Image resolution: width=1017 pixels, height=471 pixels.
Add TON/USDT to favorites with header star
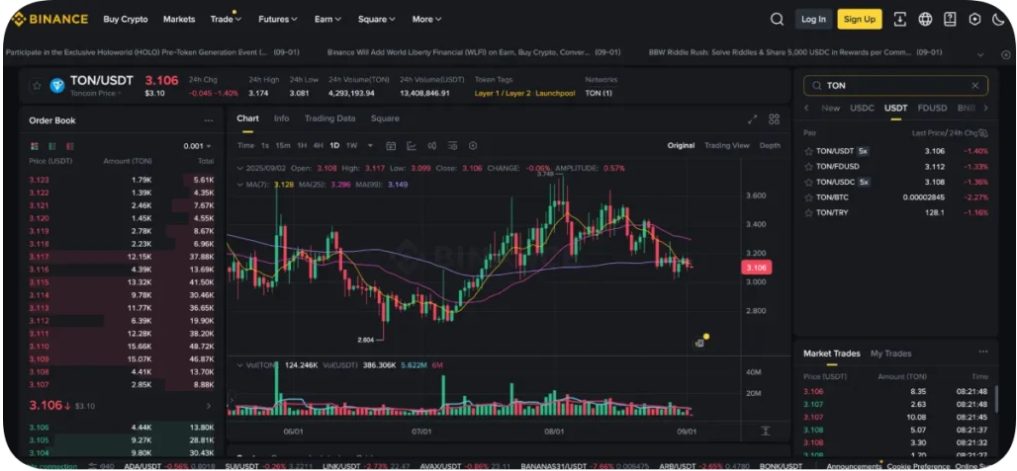click(x=37, y=86)
